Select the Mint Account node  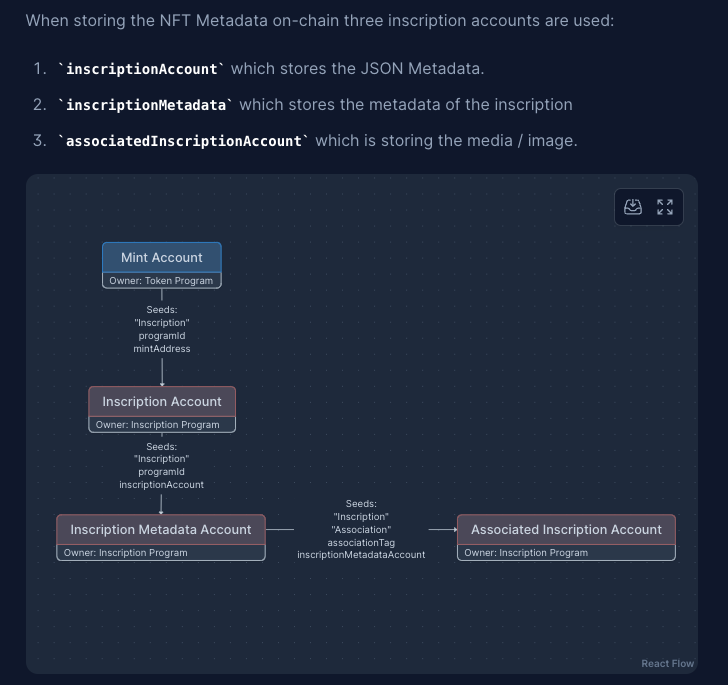(x=162, y=257)
